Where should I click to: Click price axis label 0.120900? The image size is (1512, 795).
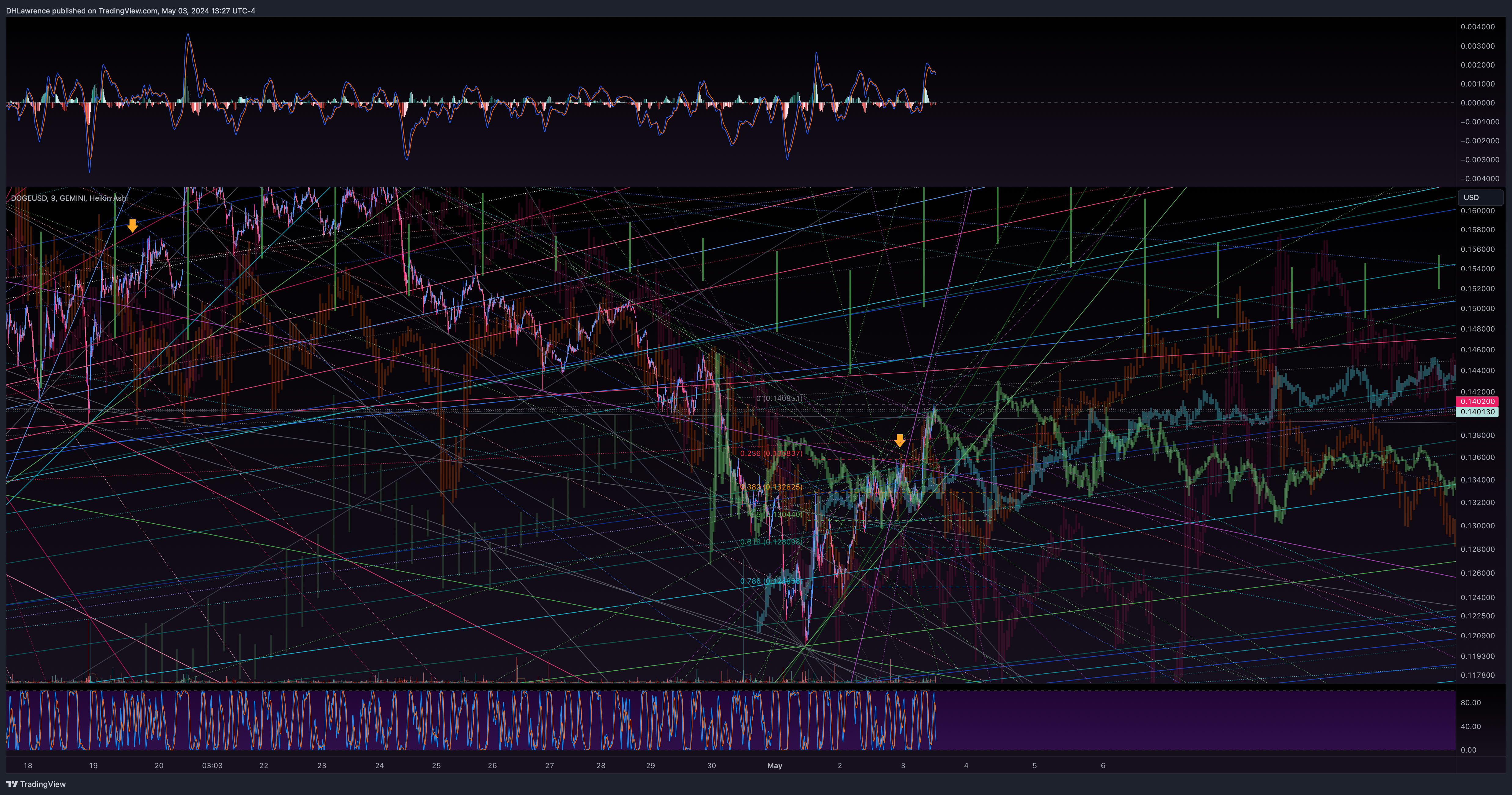(x=1478, y=636)
